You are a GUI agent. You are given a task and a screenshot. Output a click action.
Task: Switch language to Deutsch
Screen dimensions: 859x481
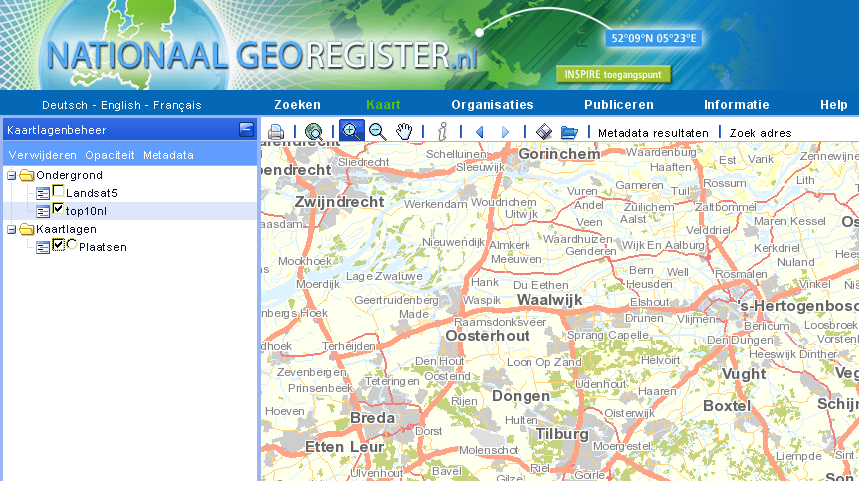click(65, 105)
